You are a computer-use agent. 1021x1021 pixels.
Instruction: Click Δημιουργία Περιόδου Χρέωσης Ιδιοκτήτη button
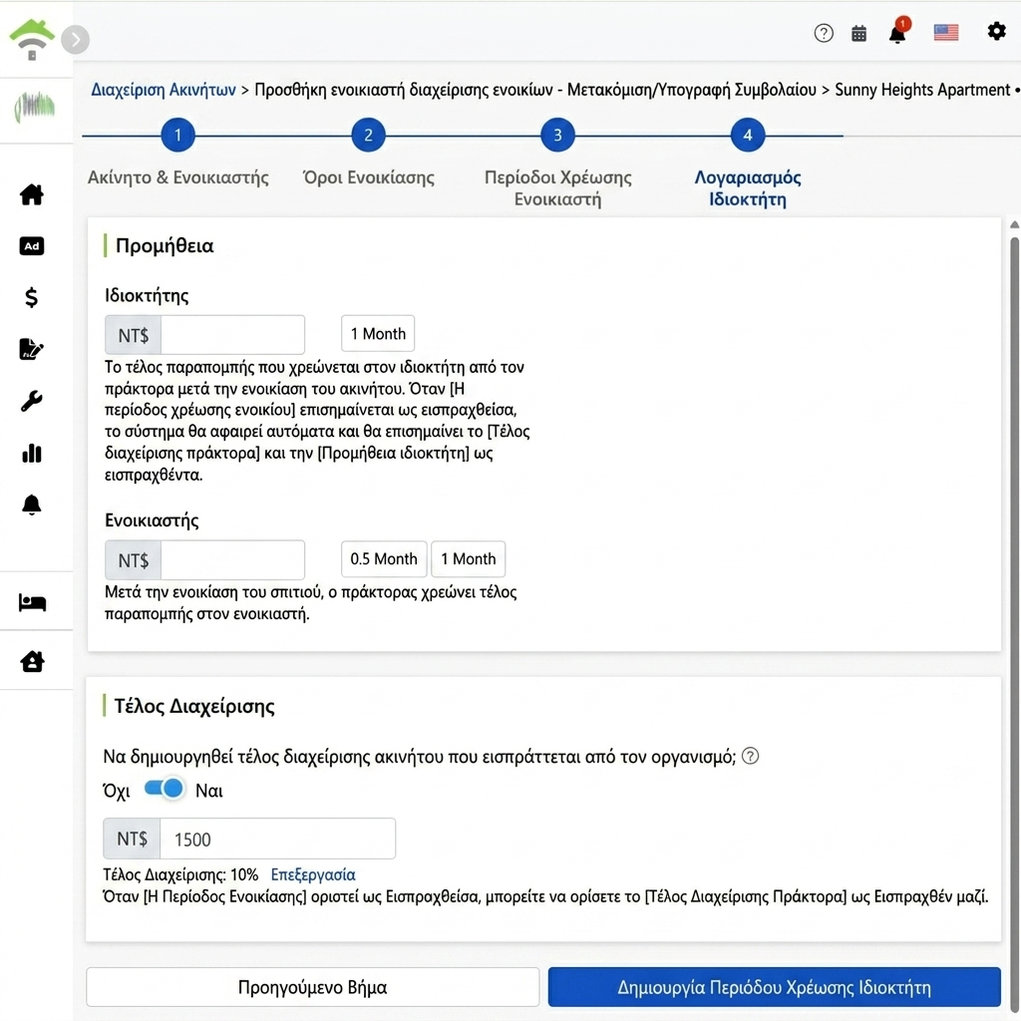click(x=774, y=987)
